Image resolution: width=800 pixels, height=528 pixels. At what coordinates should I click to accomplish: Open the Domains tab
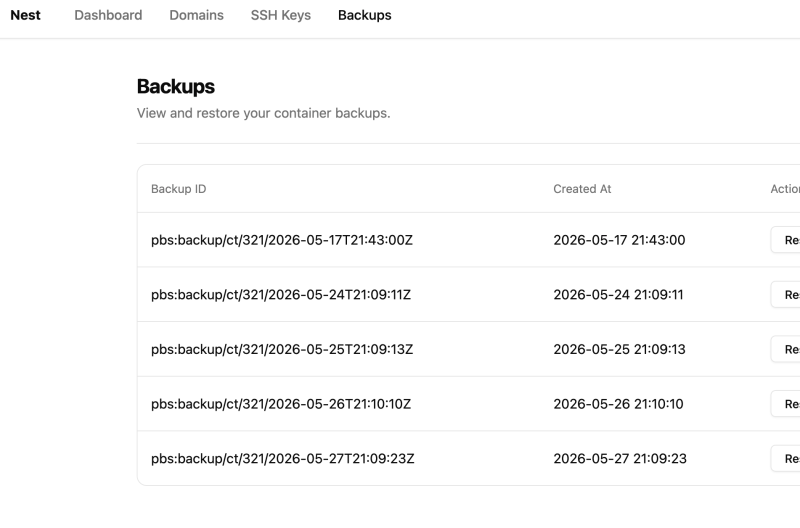[x=196, y=15]
